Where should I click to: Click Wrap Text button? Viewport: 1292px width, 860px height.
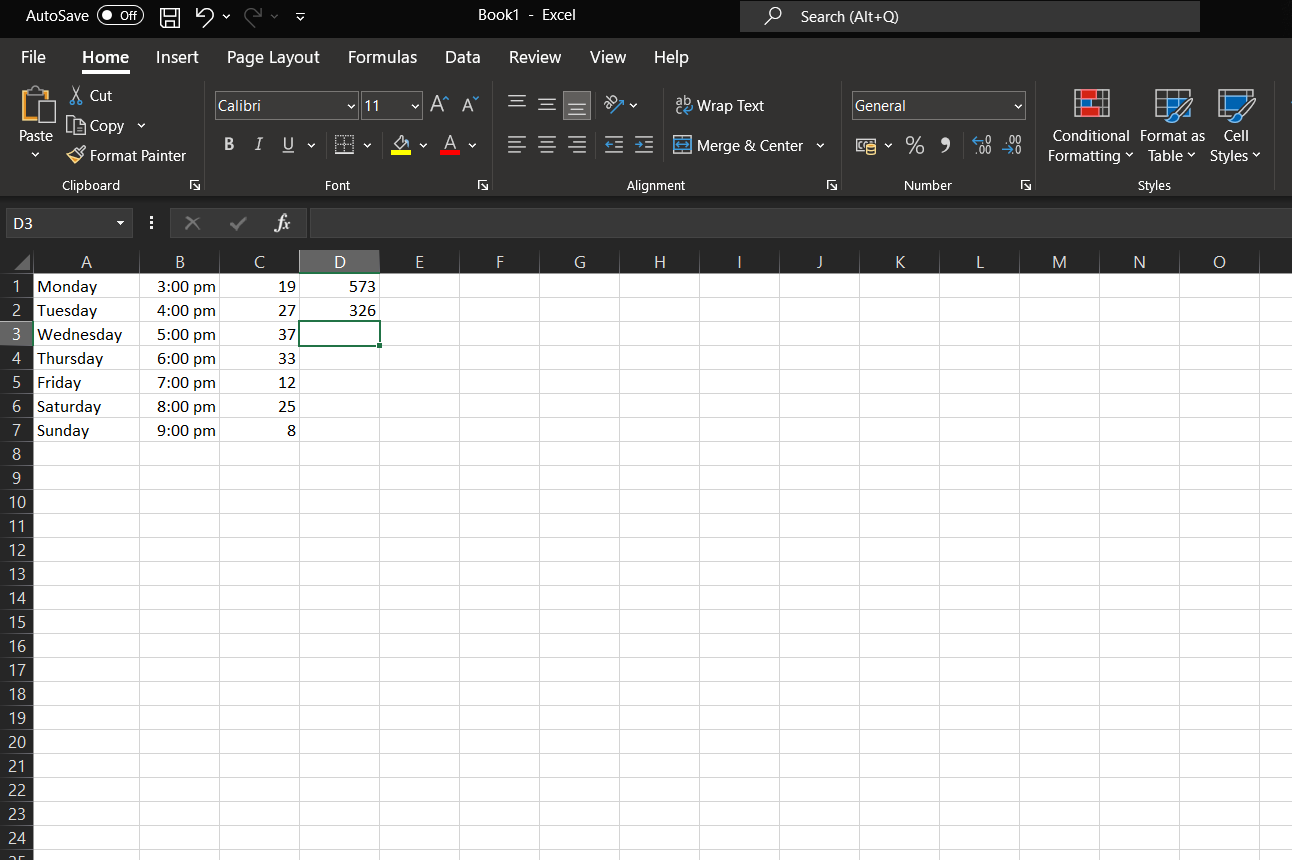(x=720, y=105)
